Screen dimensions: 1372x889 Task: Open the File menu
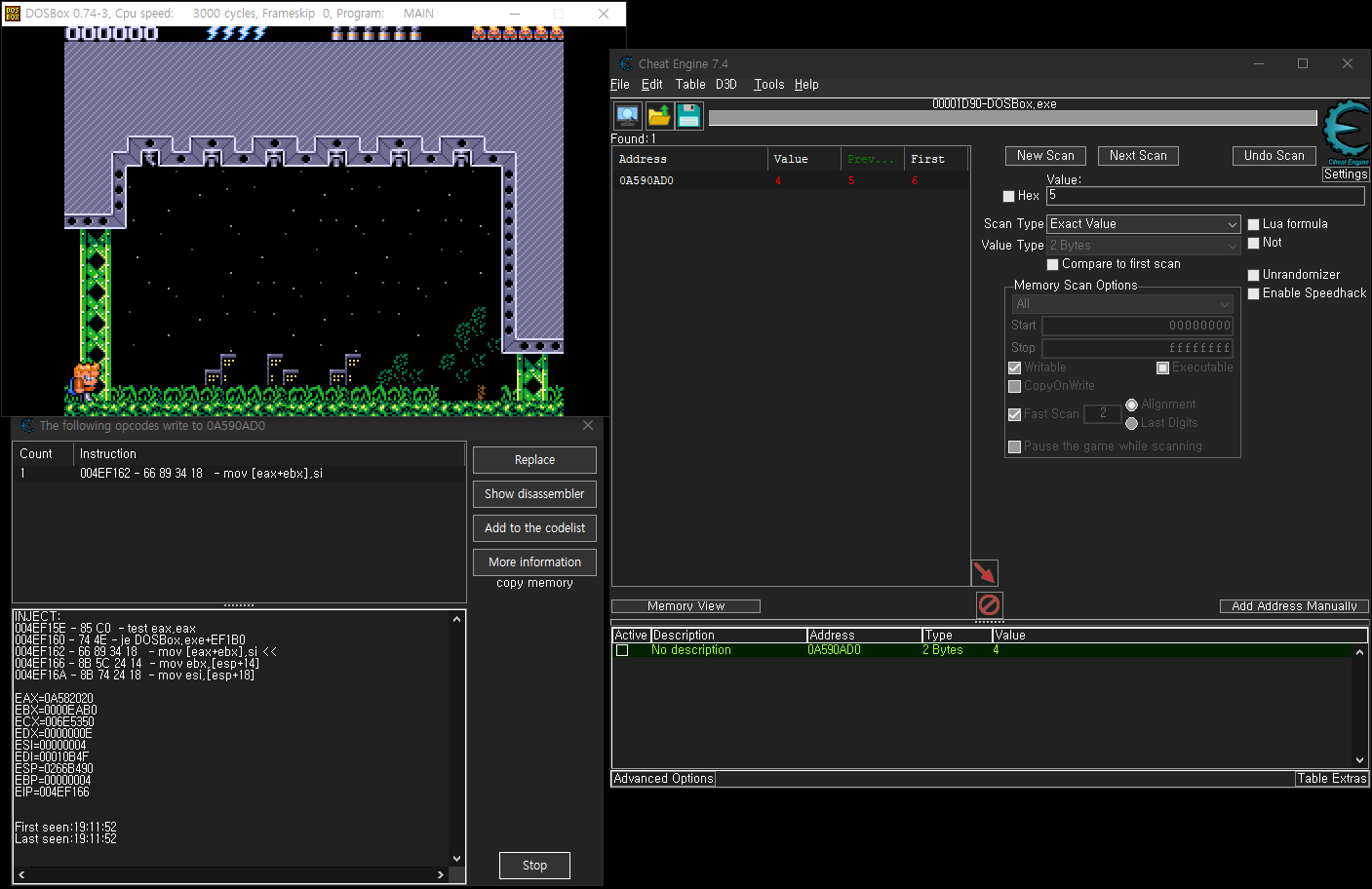620,85
